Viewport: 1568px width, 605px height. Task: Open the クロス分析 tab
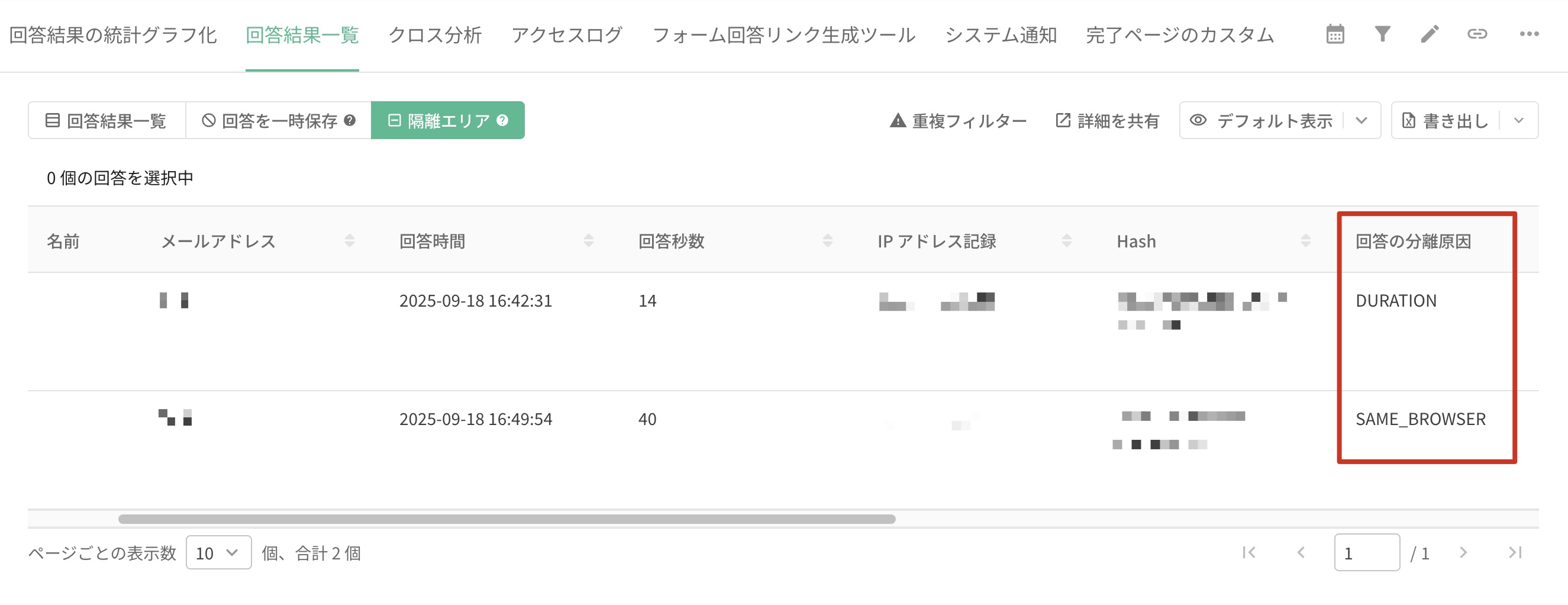click(x=435, y=35)
